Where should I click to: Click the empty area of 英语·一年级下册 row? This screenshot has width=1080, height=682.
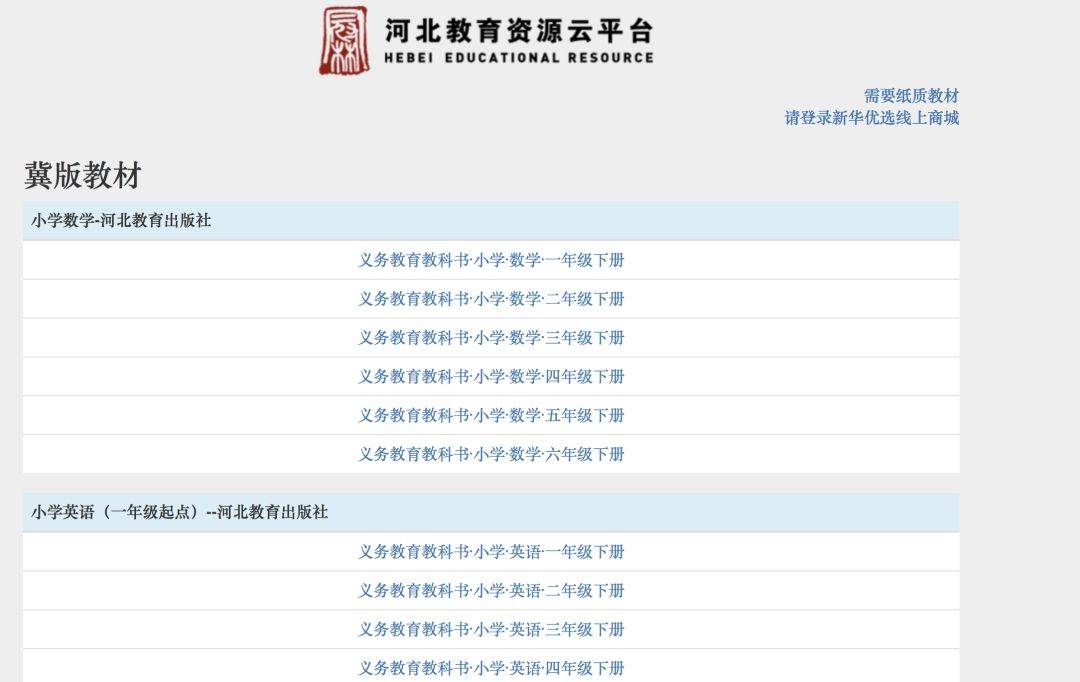point(180,552)
